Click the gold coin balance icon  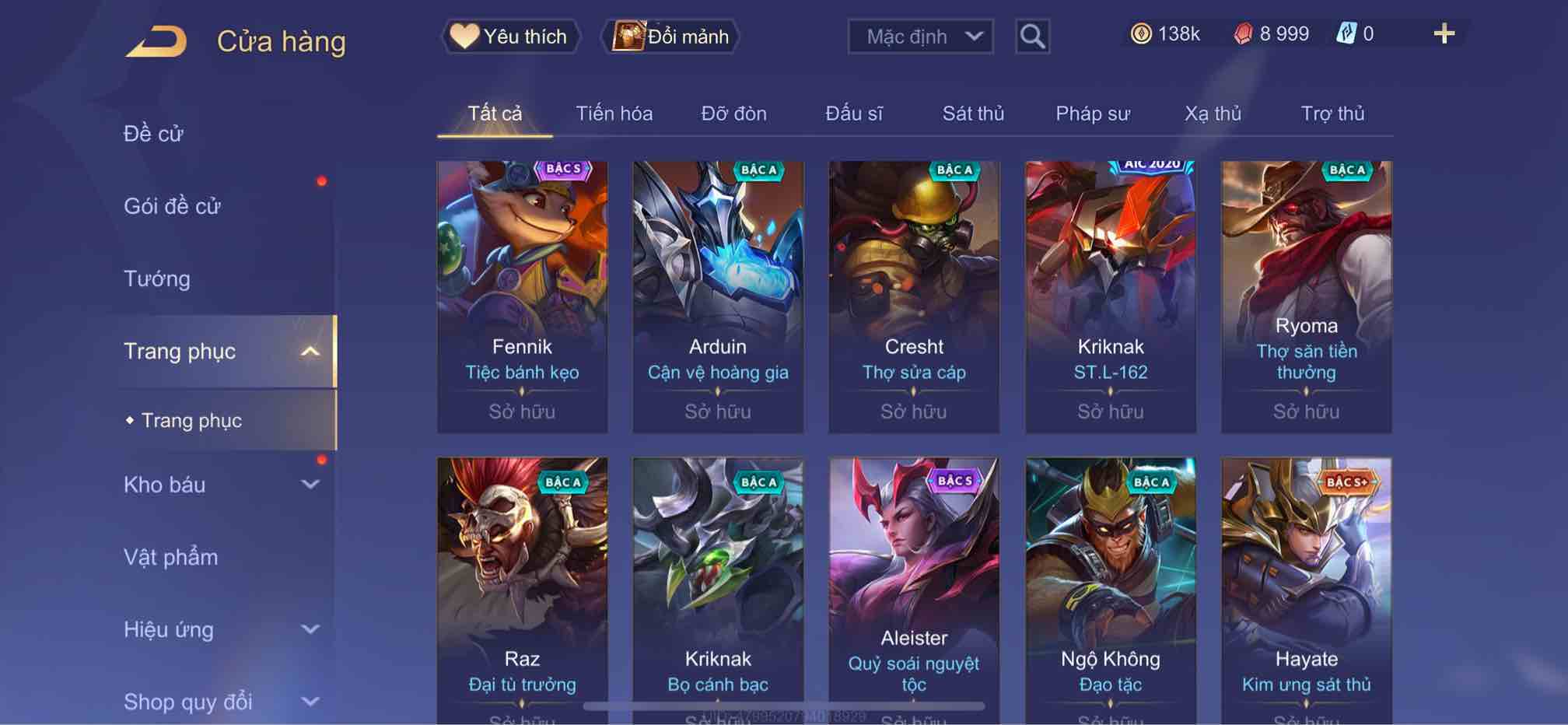pyautogui.click(x=1141, y=33)
